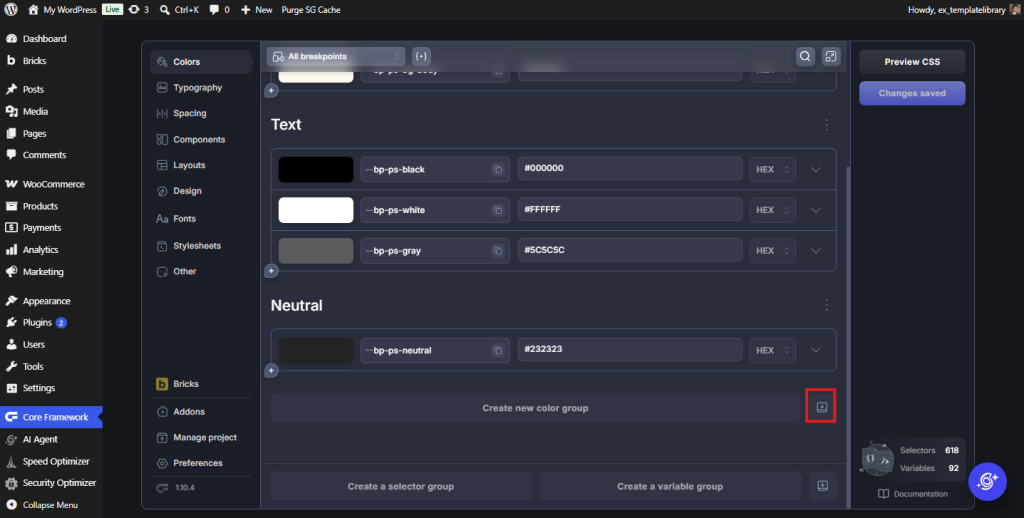This screenshot has height=518, width=1024.
Task: Click Create a selector group
Action: [400, 486]
